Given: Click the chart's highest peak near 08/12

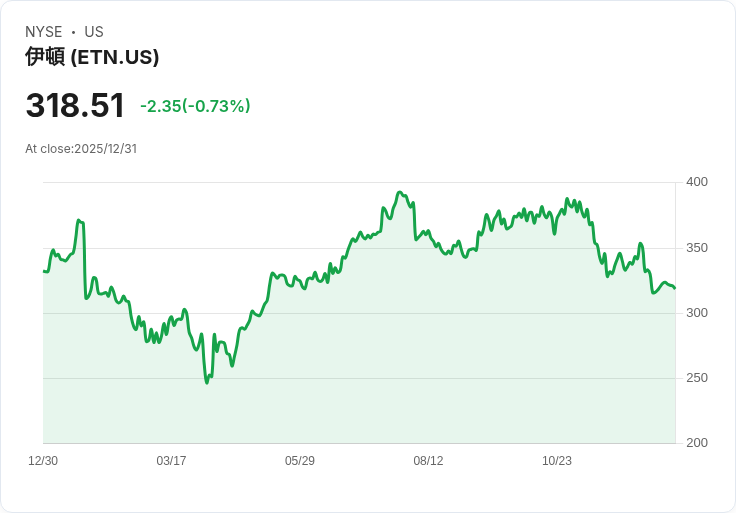Looking at the screenshot, I should tap(400, 192).
